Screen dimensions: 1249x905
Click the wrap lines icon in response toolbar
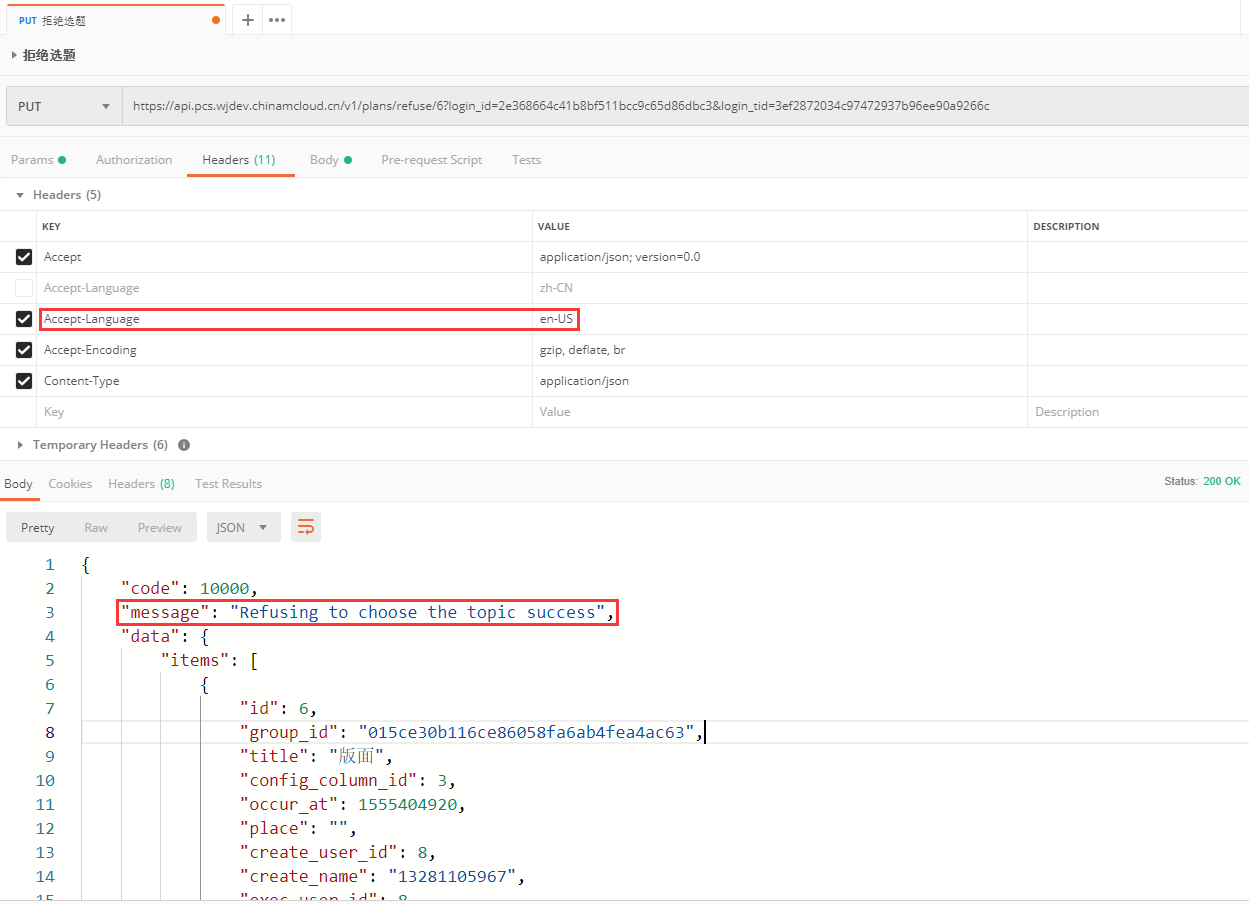tap(306, 527)
